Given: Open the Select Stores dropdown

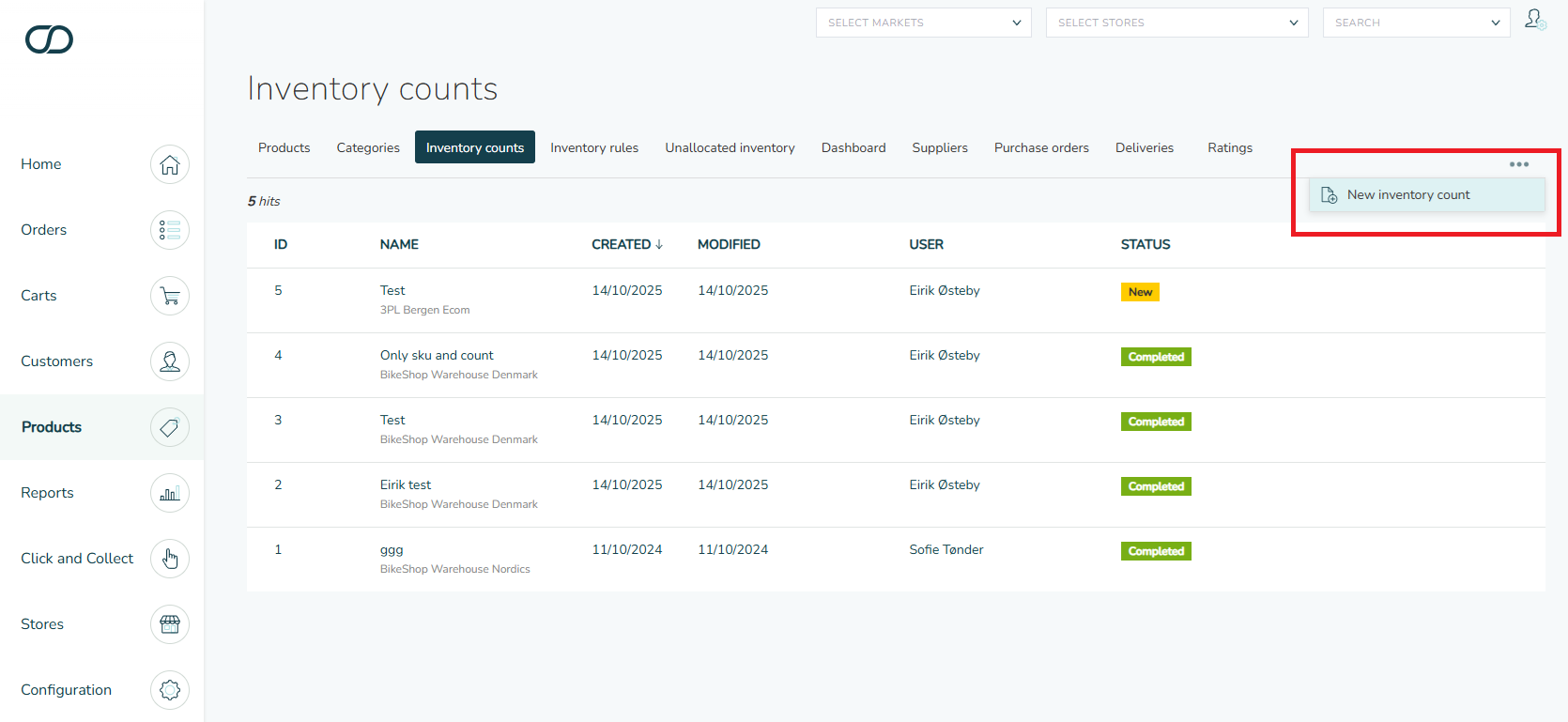Looking at the screenshot, I should pos(1176,23).
